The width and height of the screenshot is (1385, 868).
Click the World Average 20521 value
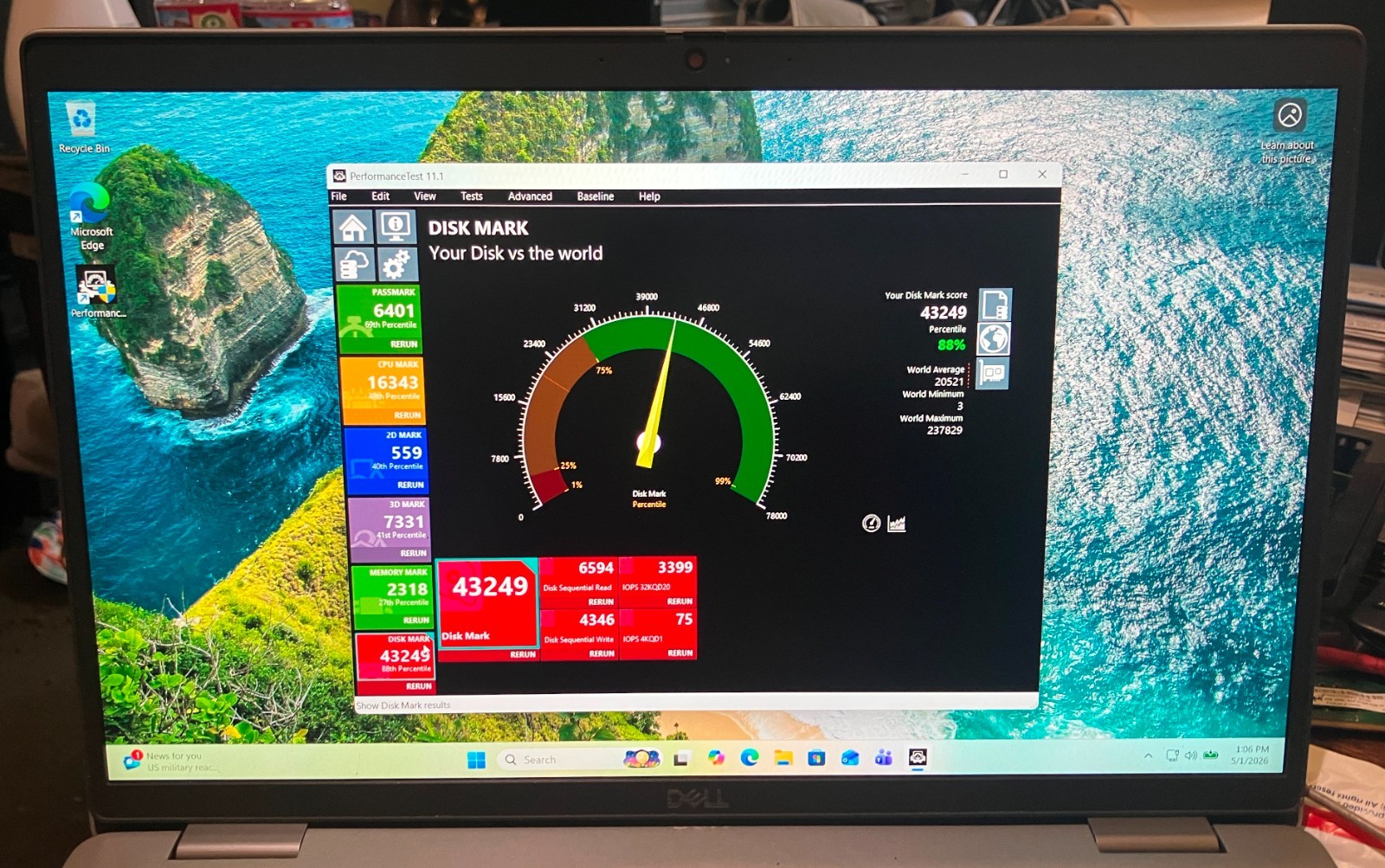[949, 382]
